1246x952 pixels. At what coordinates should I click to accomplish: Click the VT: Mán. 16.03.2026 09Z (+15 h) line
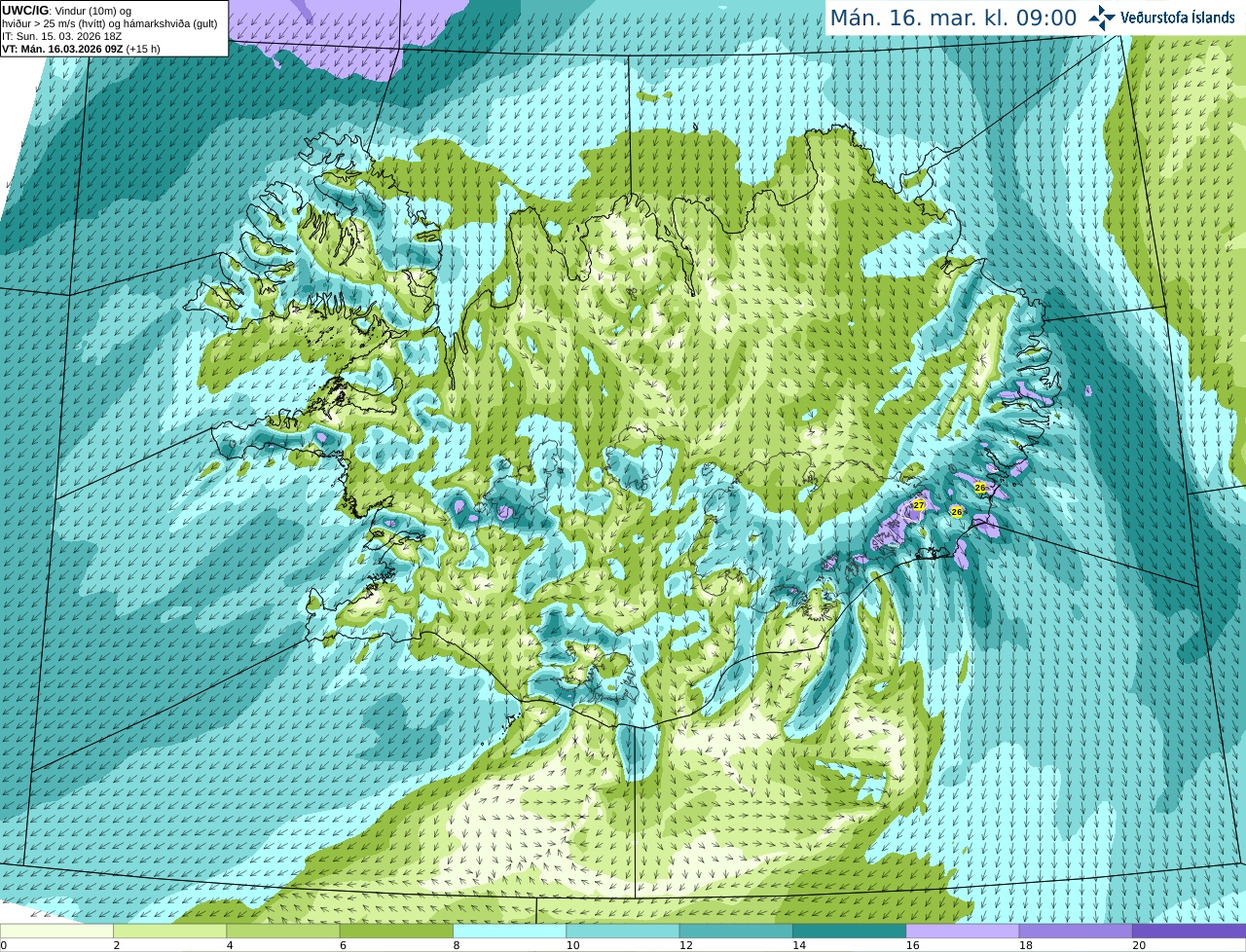click(x=81, y=49)
